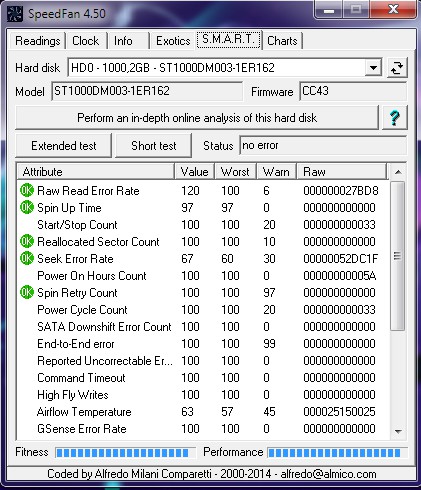Click the Spin Retry Count label
This screenshot has width=421, height=490.
77,293
